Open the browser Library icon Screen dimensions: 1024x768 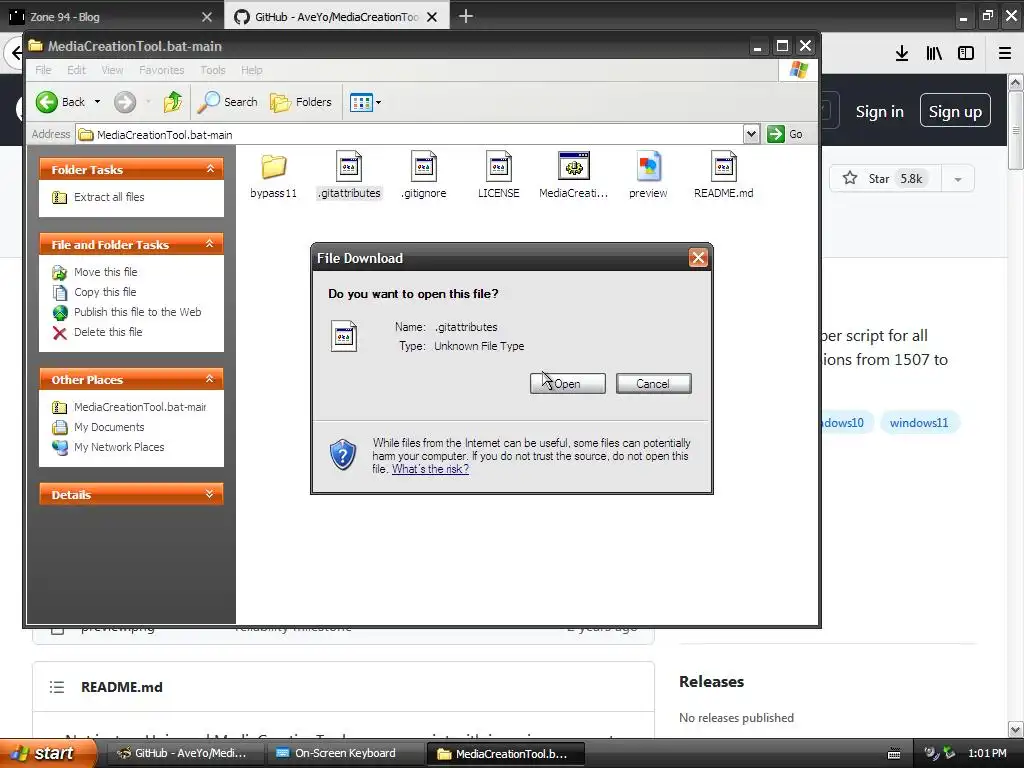click(x=934, y=54)
